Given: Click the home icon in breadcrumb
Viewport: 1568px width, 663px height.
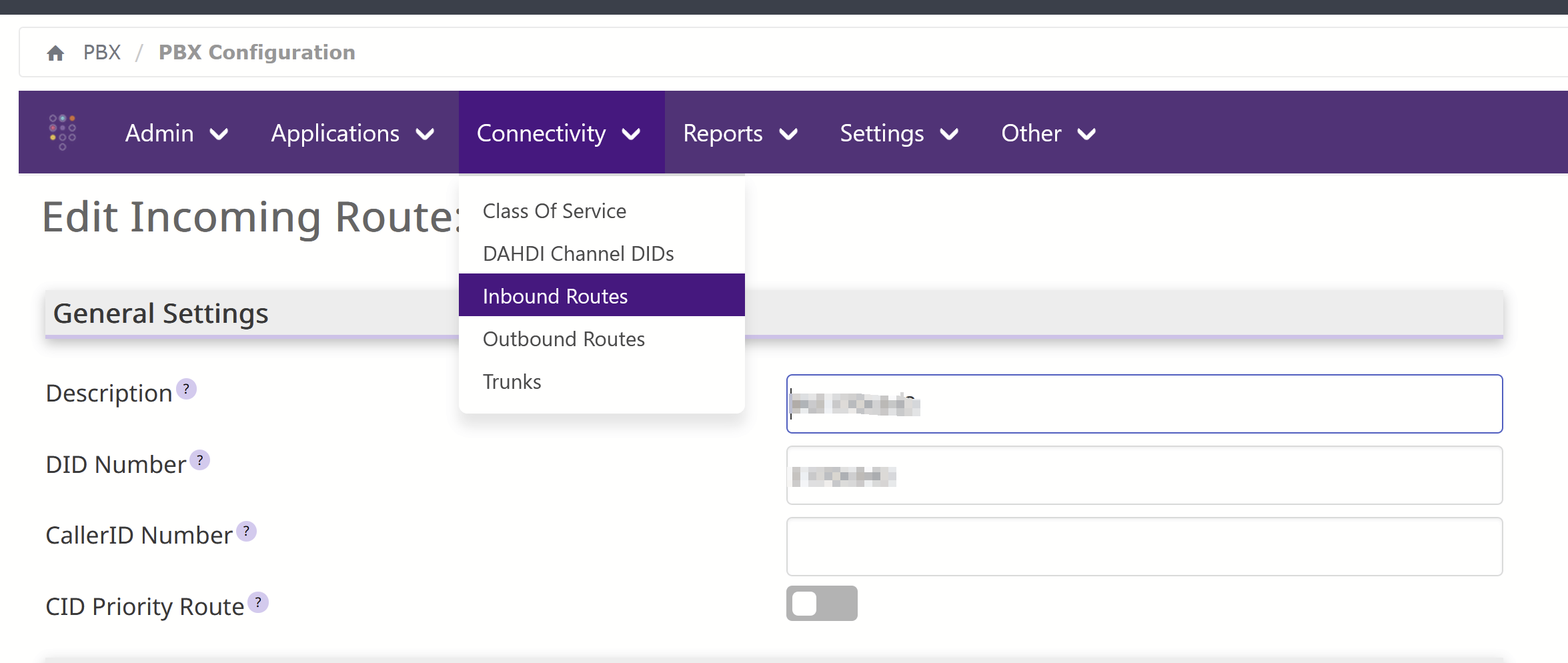Looking at the screenshot, I should click(55, 53).
